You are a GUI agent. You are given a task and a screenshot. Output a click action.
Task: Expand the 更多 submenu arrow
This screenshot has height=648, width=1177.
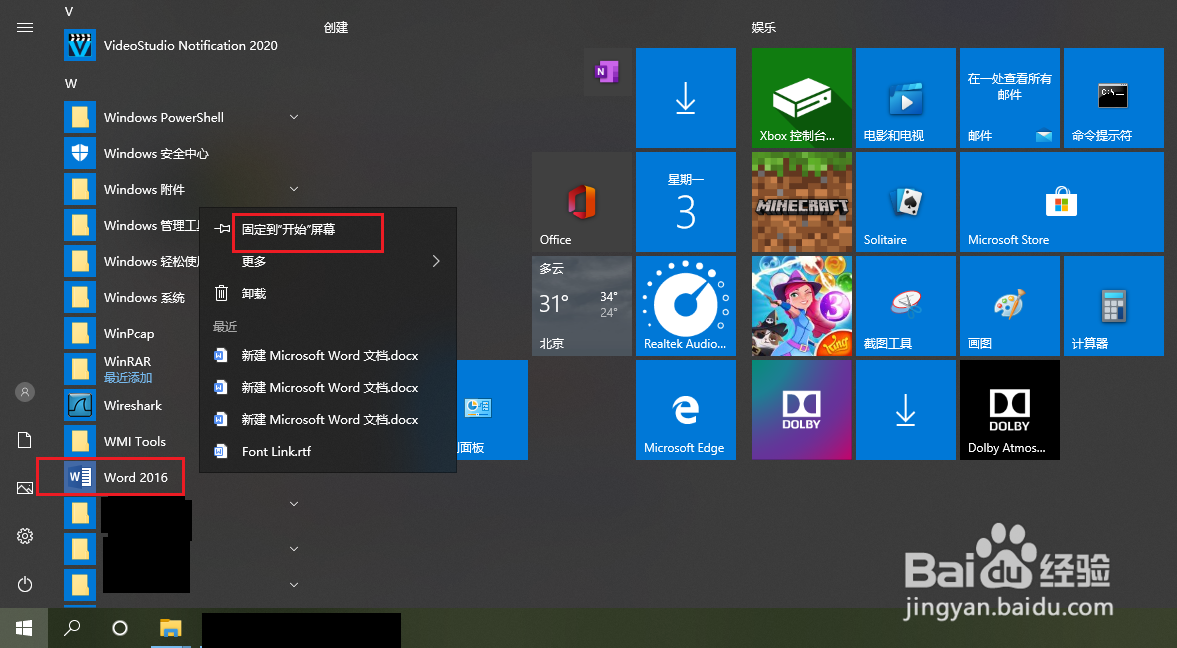[x=436, y=261]
